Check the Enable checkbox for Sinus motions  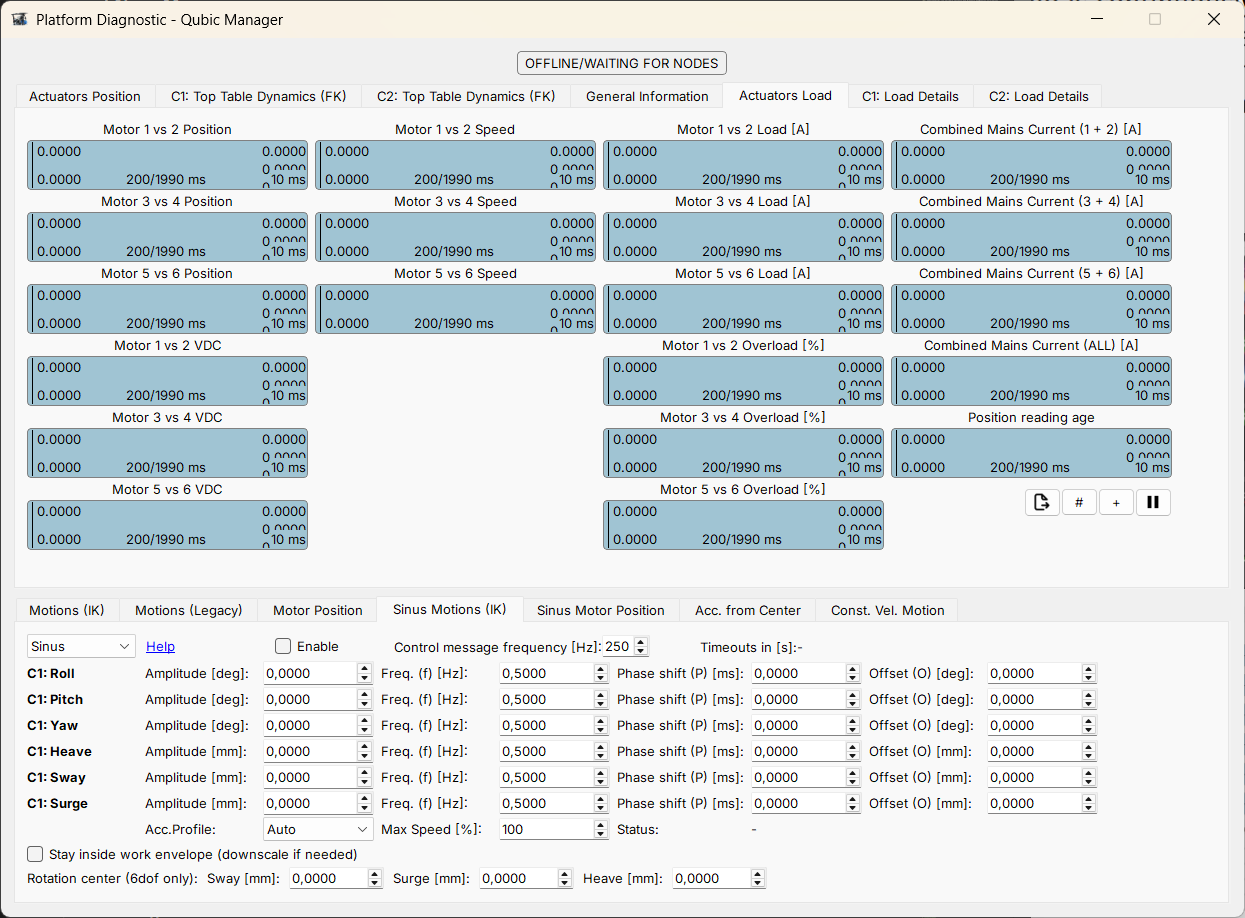(283, 645)
